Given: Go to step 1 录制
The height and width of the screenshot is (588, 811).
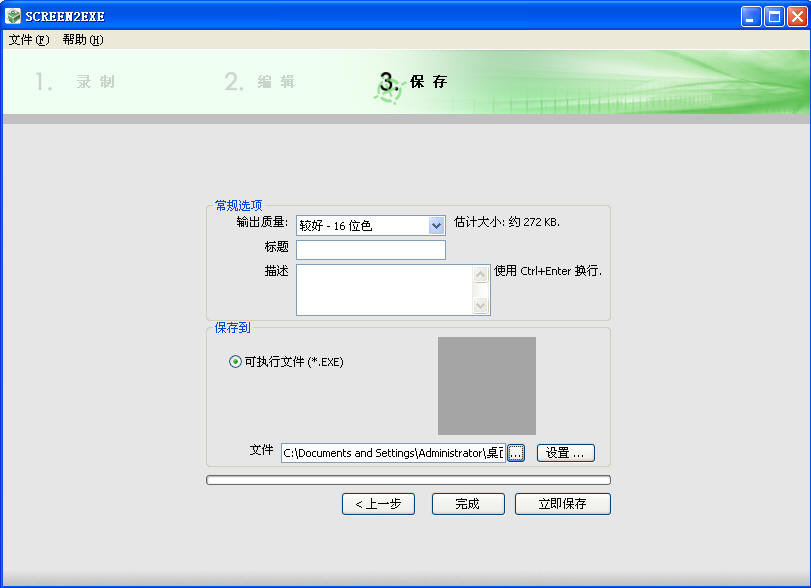Looking at the screenshot, I should point(76,82).
